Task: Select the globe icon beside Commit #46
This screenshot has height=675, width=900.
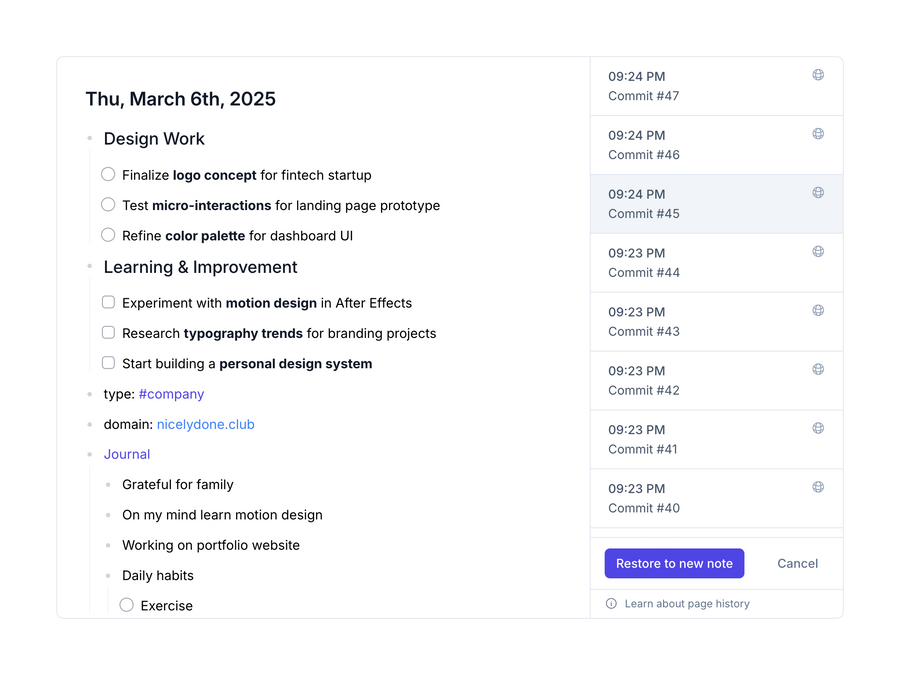Action: (818, 133)
